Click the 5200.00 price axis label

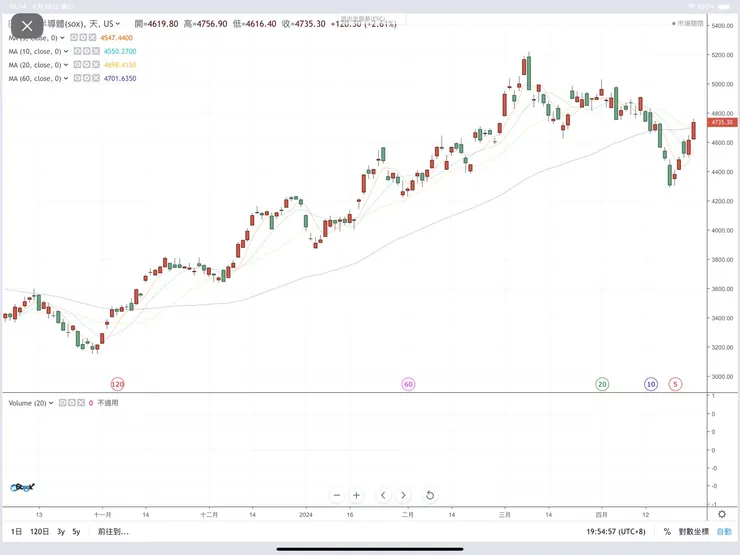[x=723, y=55]
